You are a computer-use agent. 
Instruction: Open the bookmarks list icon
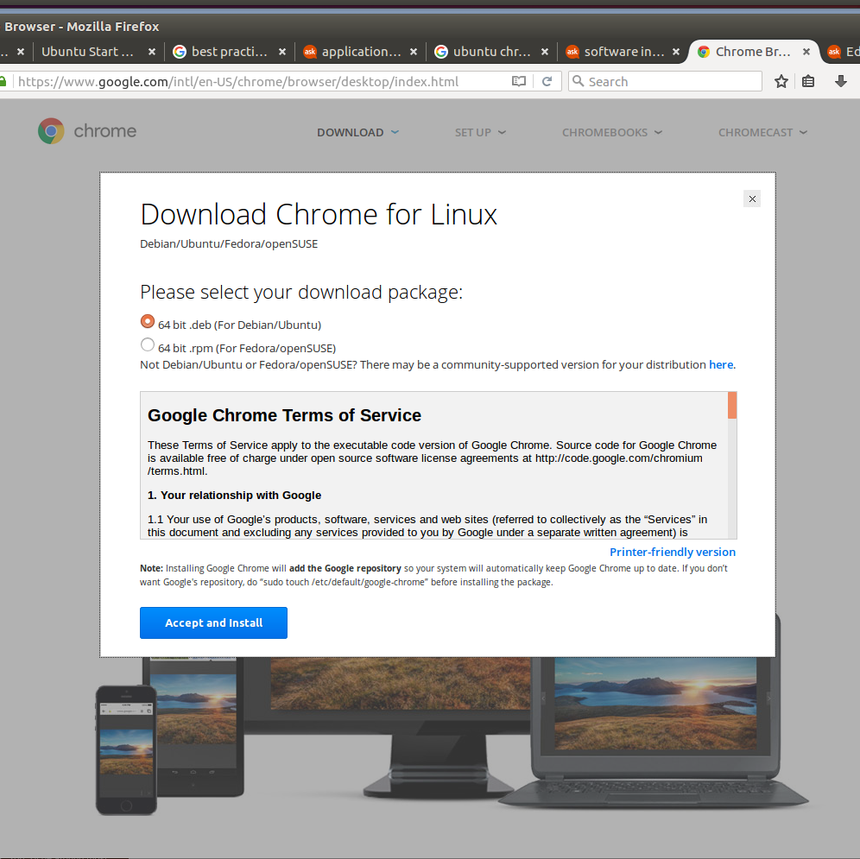(809, 81)
